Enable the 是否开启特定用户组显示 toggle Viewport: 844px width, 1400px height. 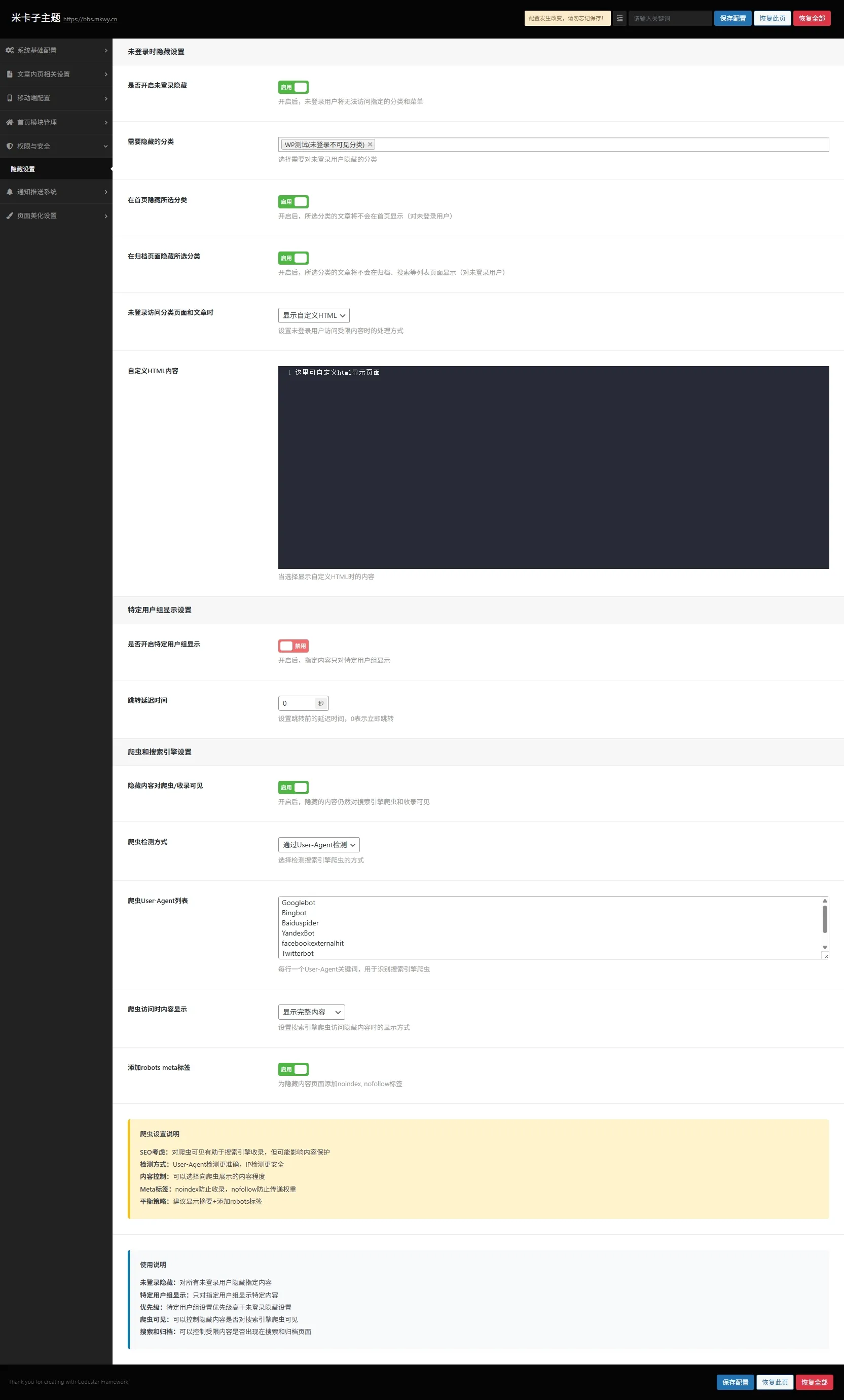click(293, 645)
